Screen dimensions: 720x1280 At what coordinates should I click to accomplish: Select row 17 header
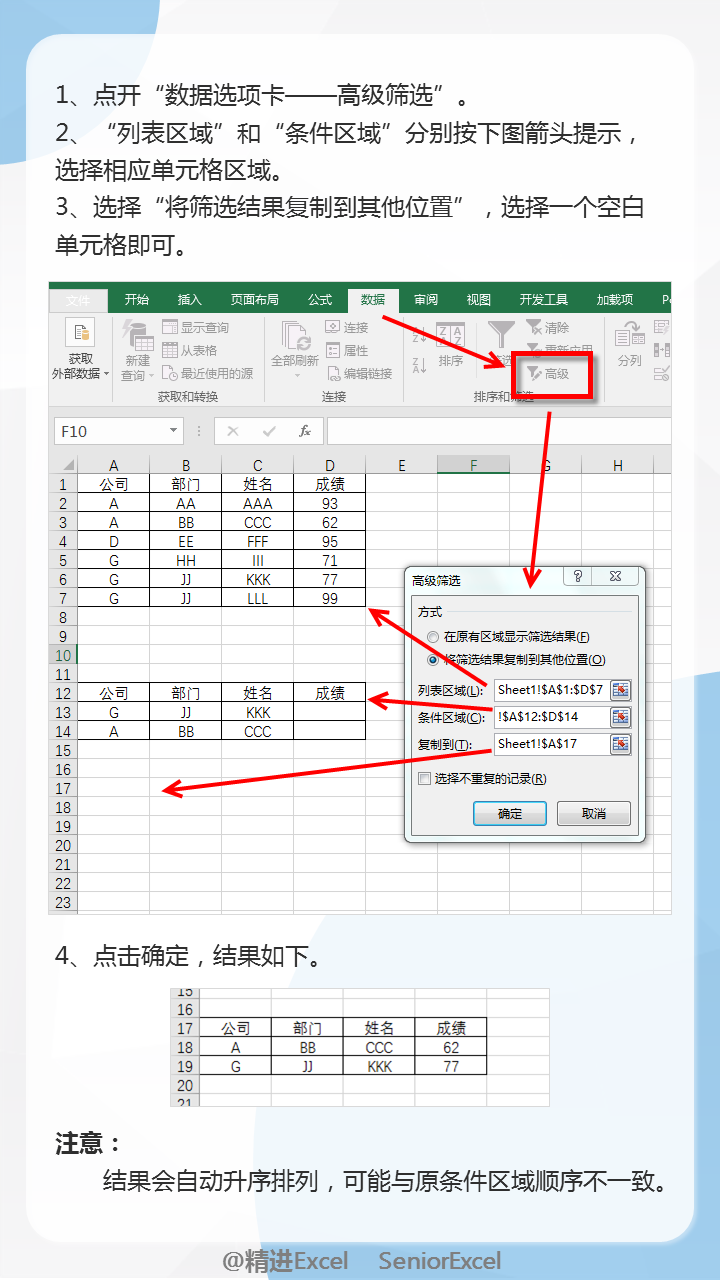64,788
